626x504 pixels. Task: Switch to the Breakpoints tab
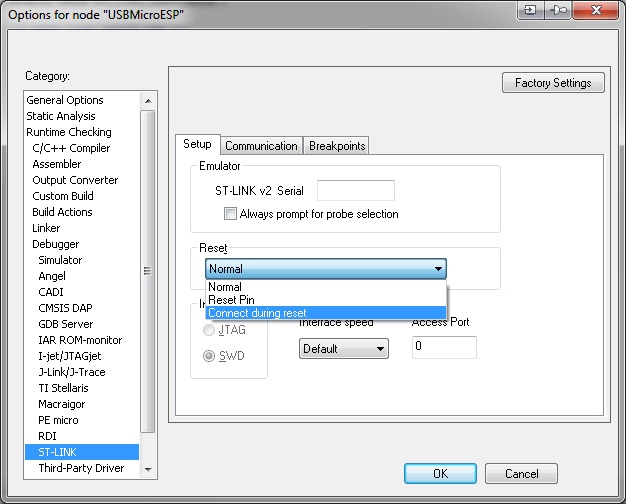pyautogui.click(x=337, y=146)
